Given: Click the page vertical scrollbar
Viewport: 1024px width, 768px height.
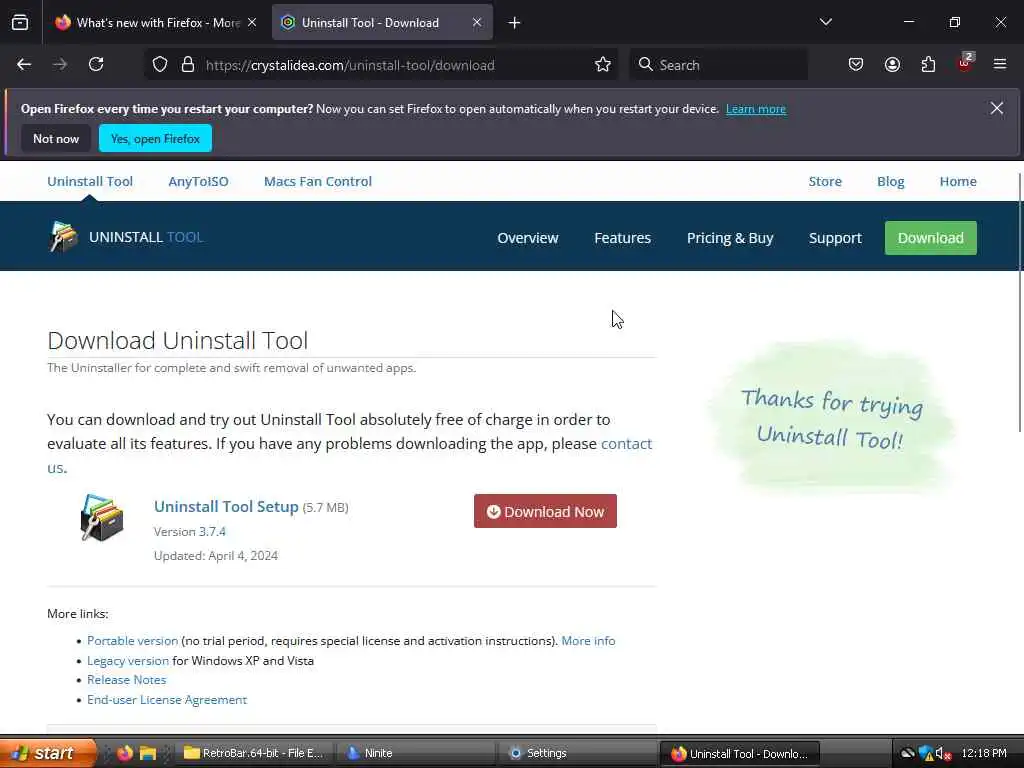Looking at the screenshot, I should (1020, 302).
